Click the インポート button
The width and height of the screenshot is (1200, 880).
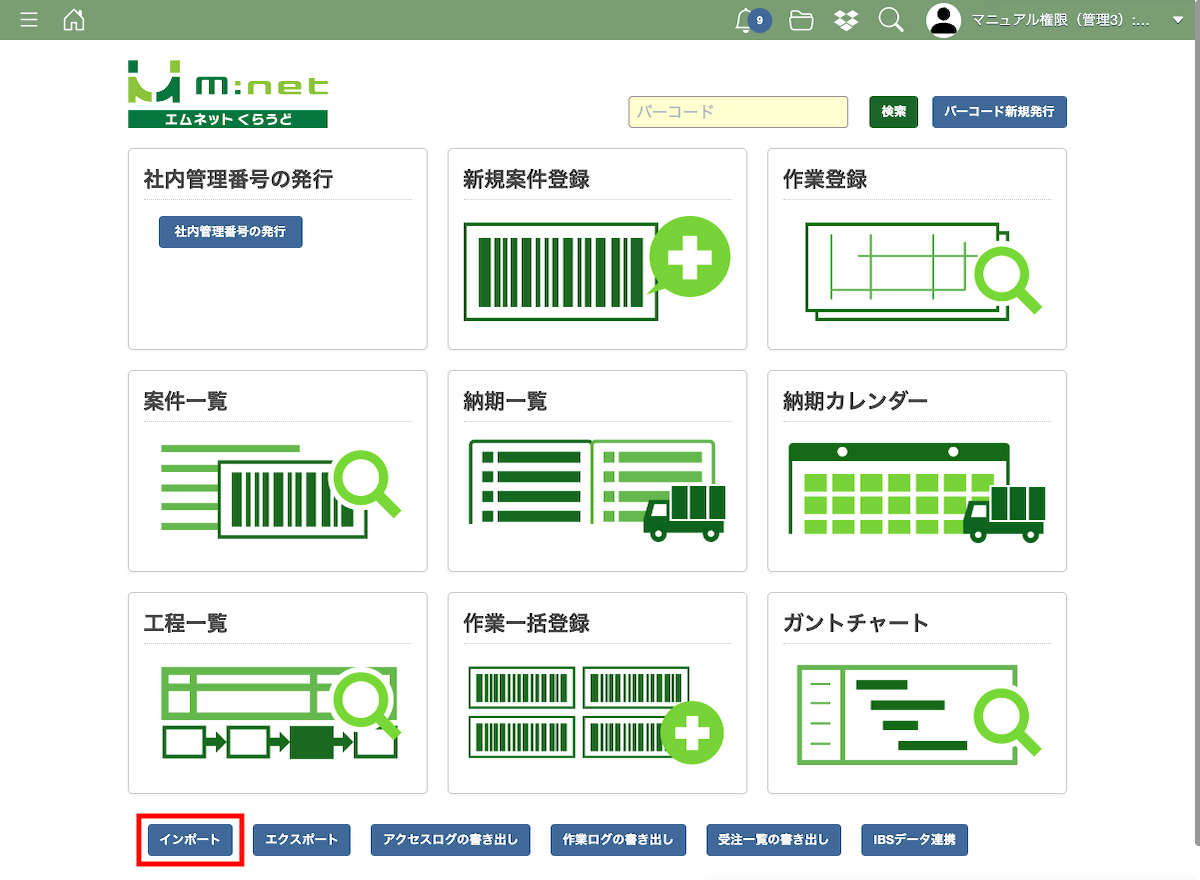pyautogui.click(x=190, y=840)
